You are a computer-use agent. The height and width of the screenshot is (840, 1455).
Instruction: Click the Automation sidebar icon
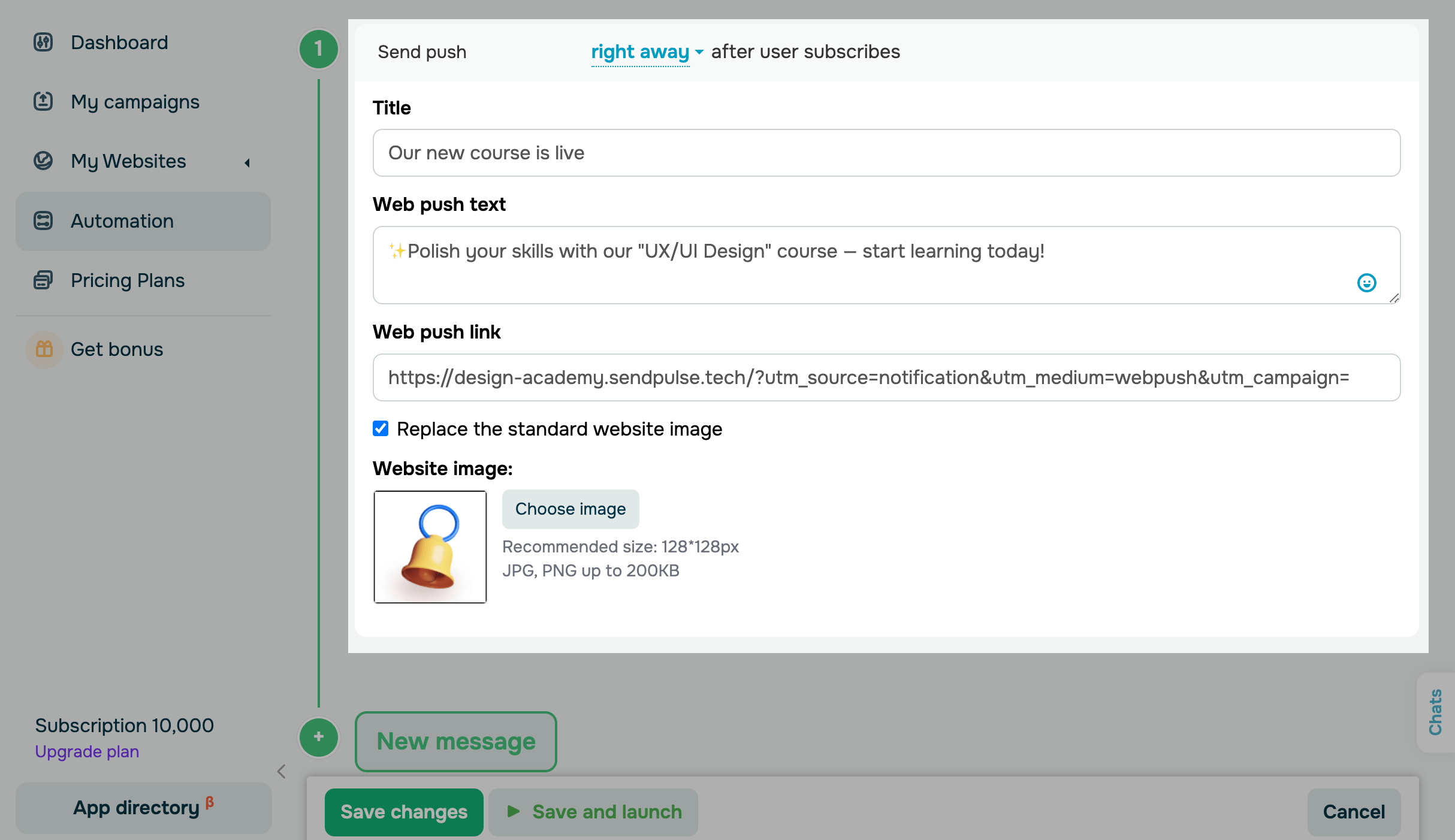point(43,221)
